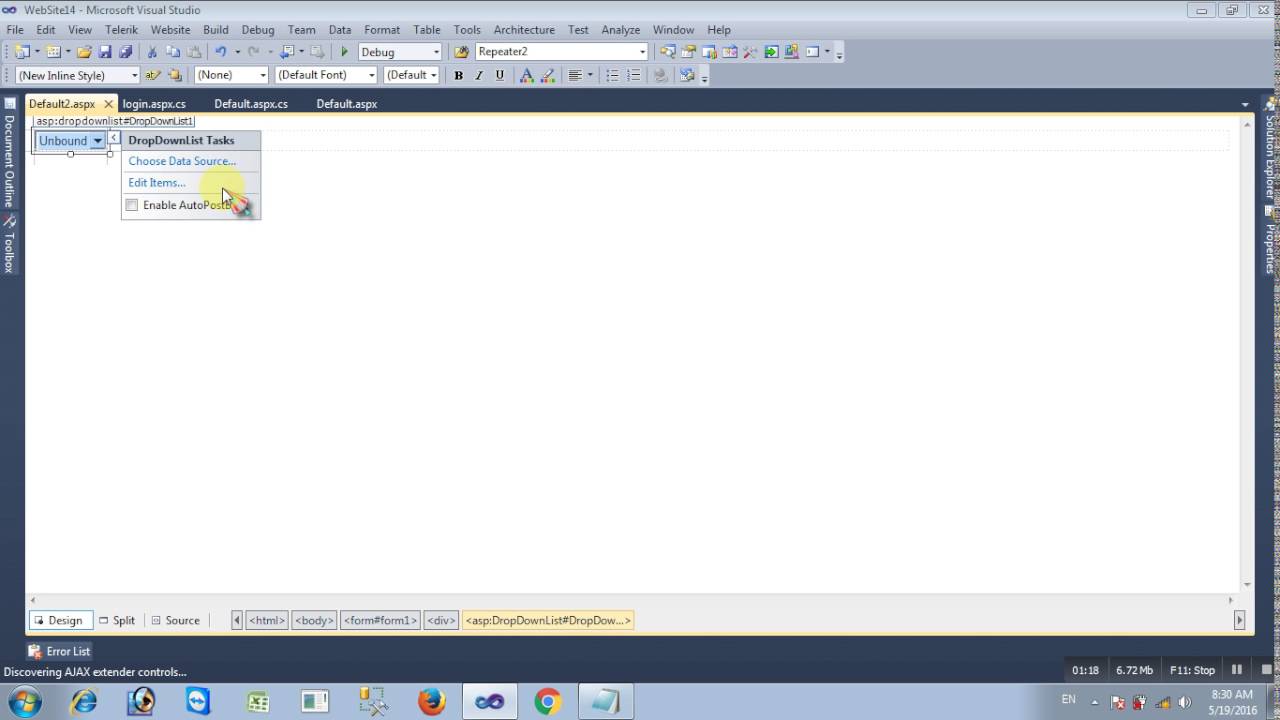This screenshot has height=720, width=1280.
Task: Click the Find in Files icon beside Repeater2
Action: click(x=461, y=52)
